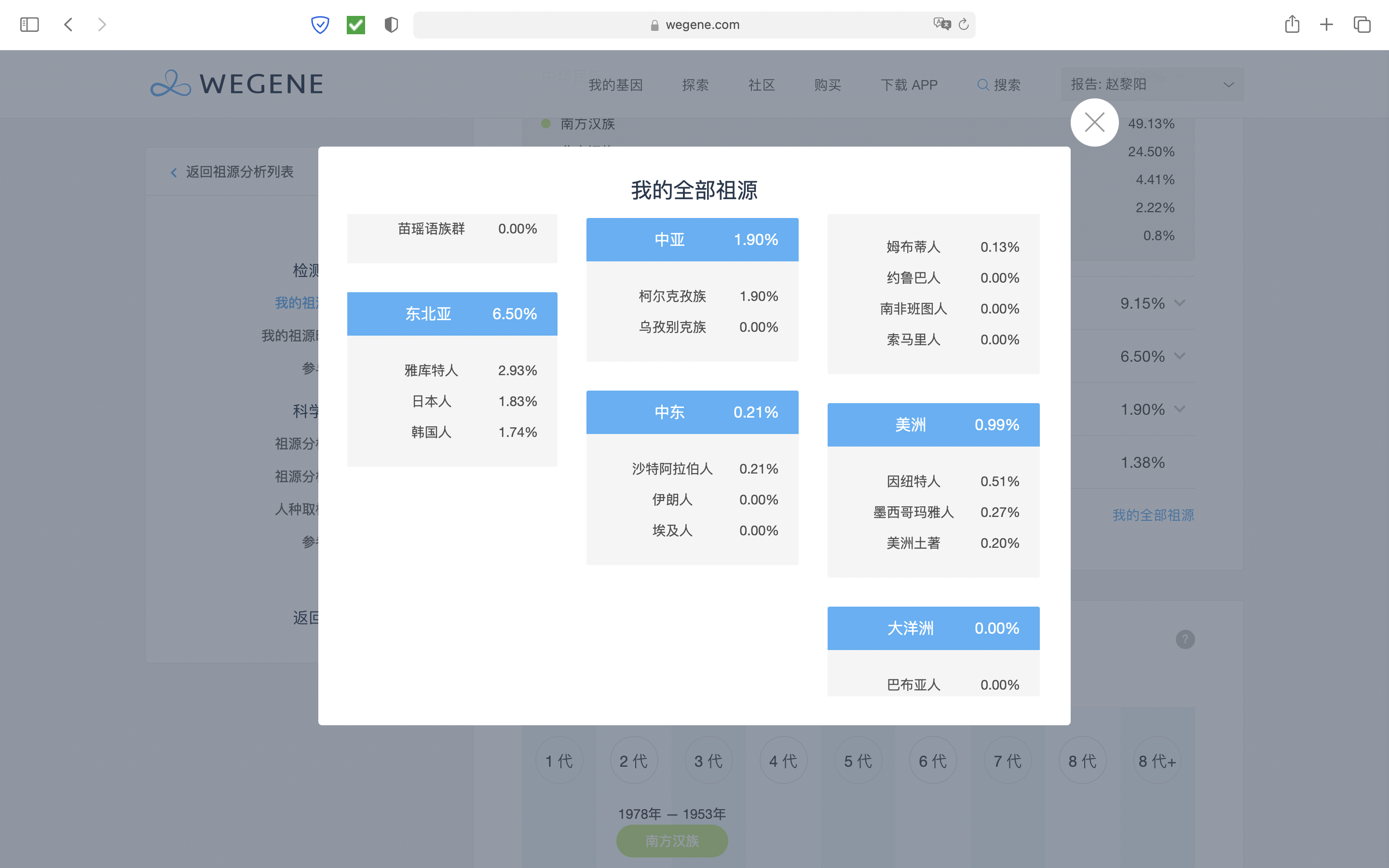Click the 搜索 search icon
Viewport: 1389px width, 868px height.
coord(982,85)
